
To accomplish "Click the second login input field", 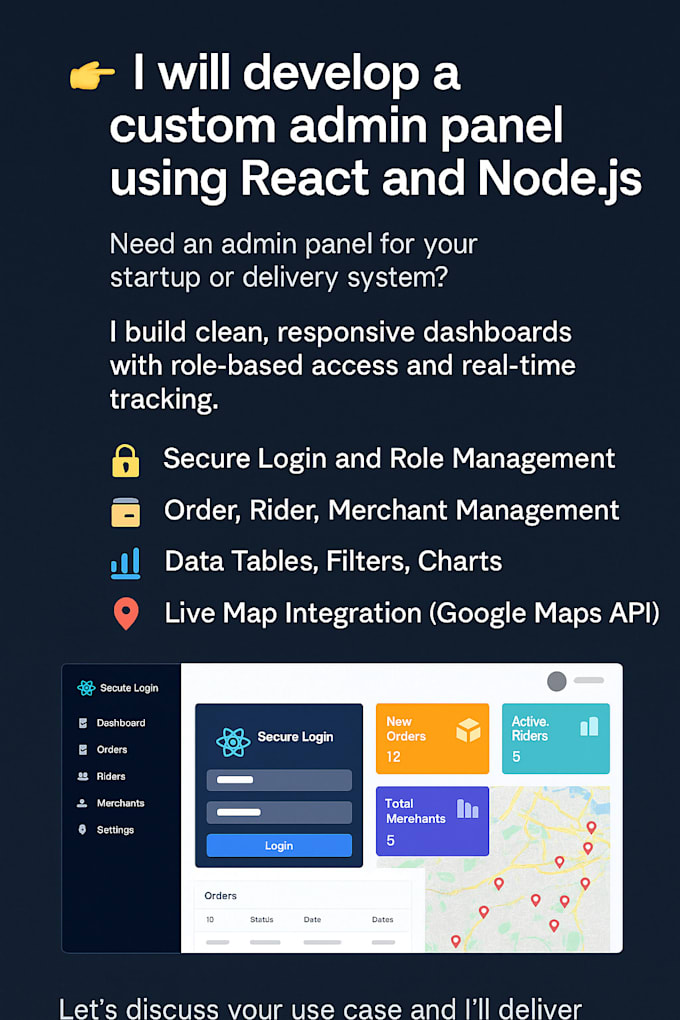I will pyautogui.click(x=279, y=812).
